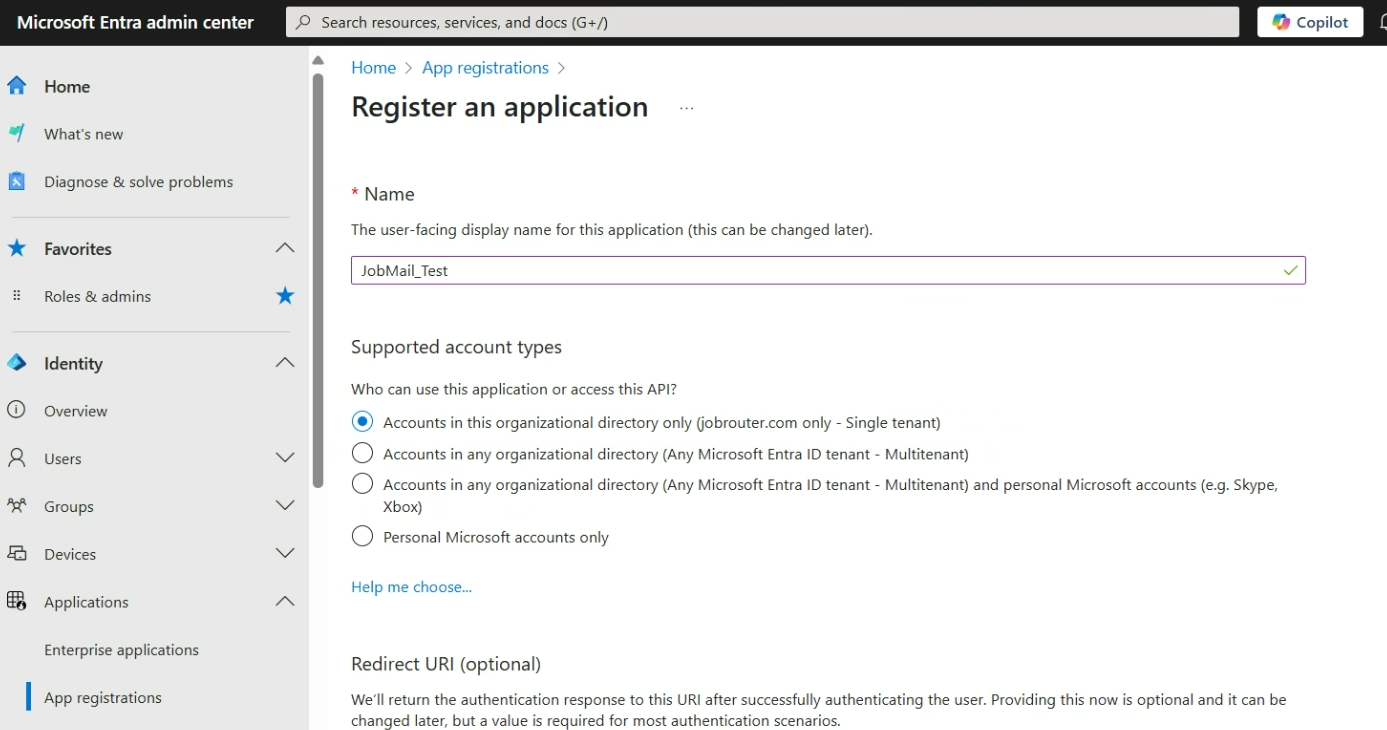Click the Applications grid icon

(17, 601)
